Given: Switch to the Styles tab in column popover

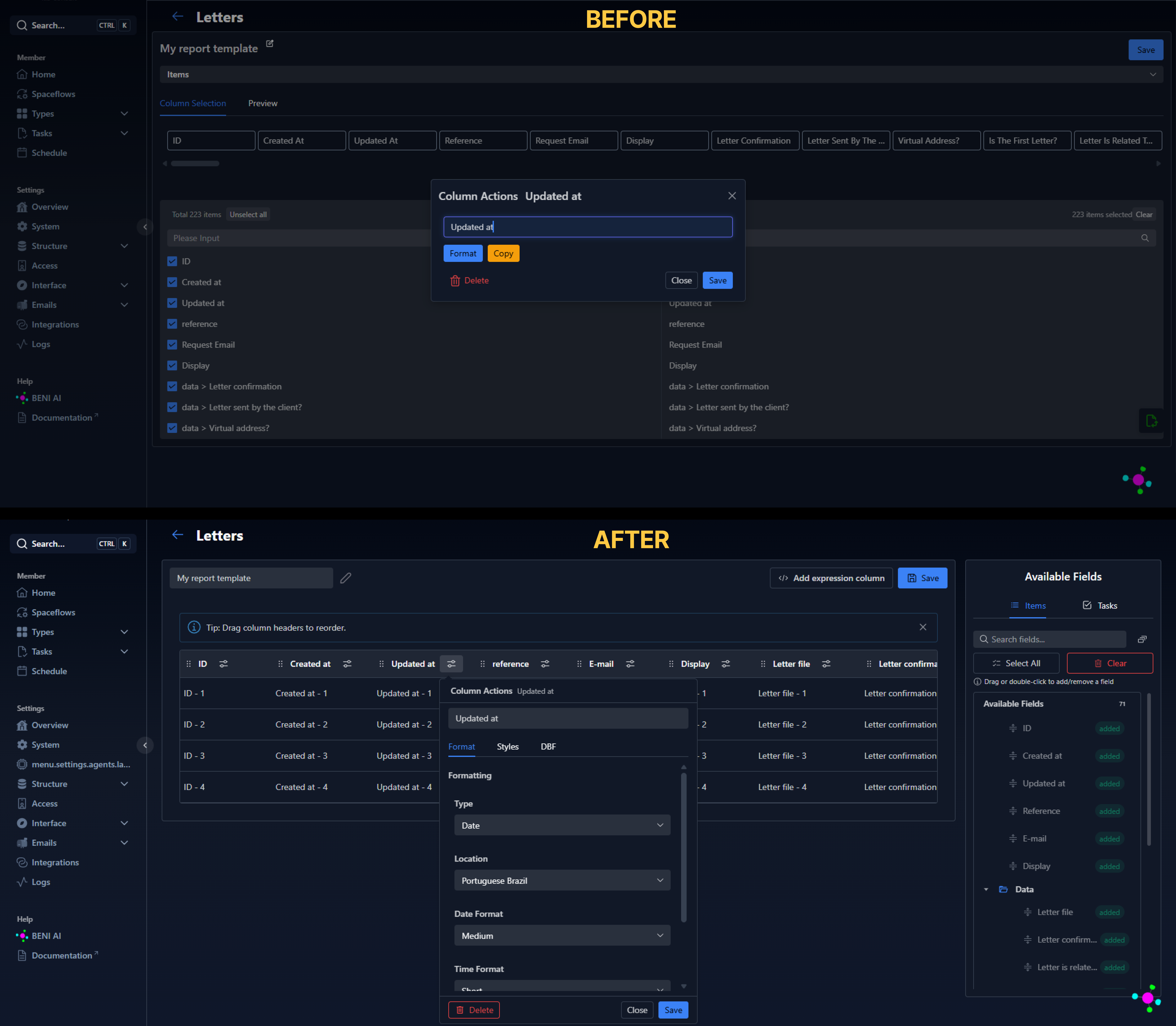Looking at the screenshot, I should pyautogui.click(x=508, y=747).
